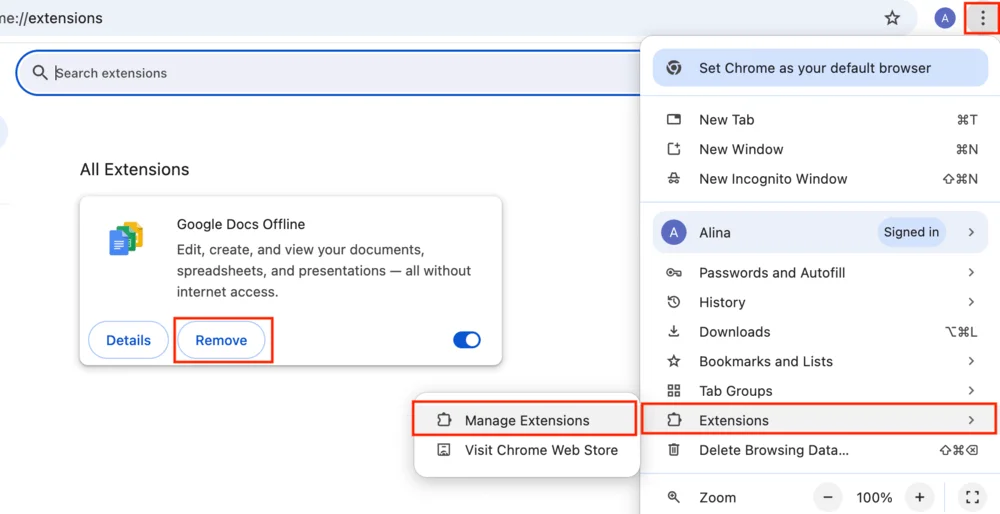
Task: Click the download arrow icon for Downloads
Action: point(674,332)
